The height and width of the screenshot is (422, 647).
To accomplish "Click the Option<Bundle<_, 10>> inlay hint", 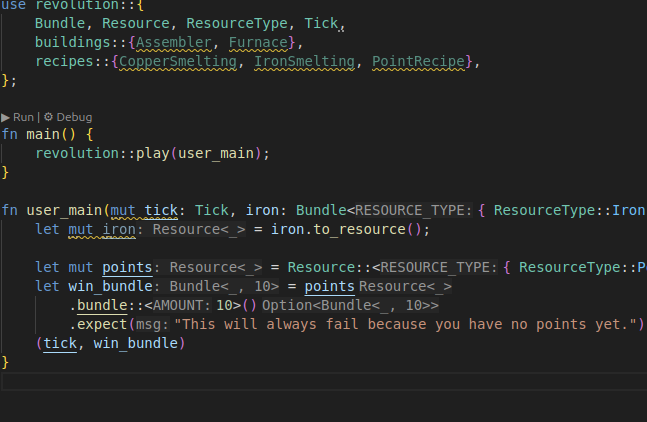I will click(350, 306).
